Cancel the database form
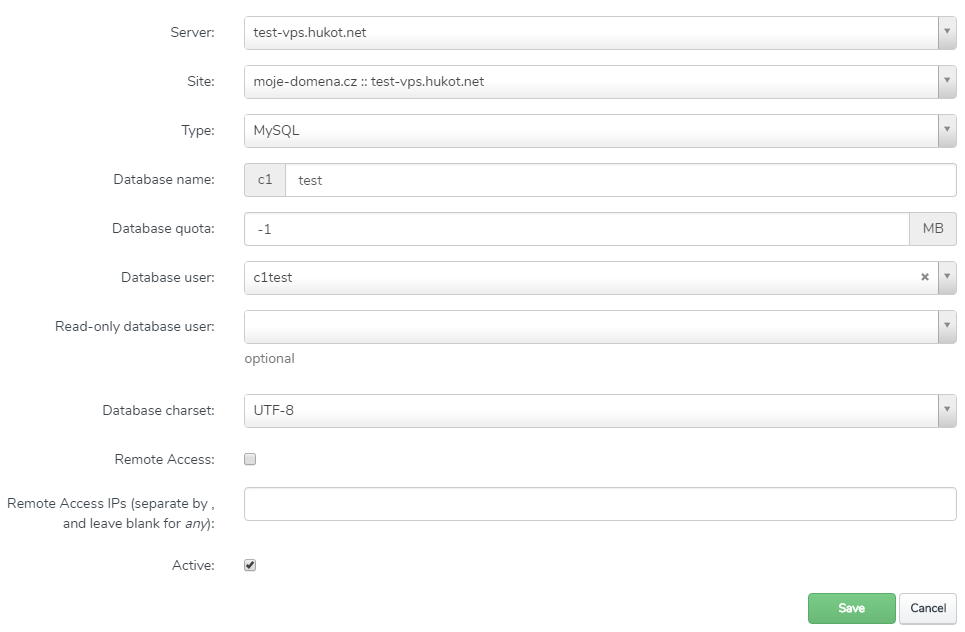 click(928, 608)
